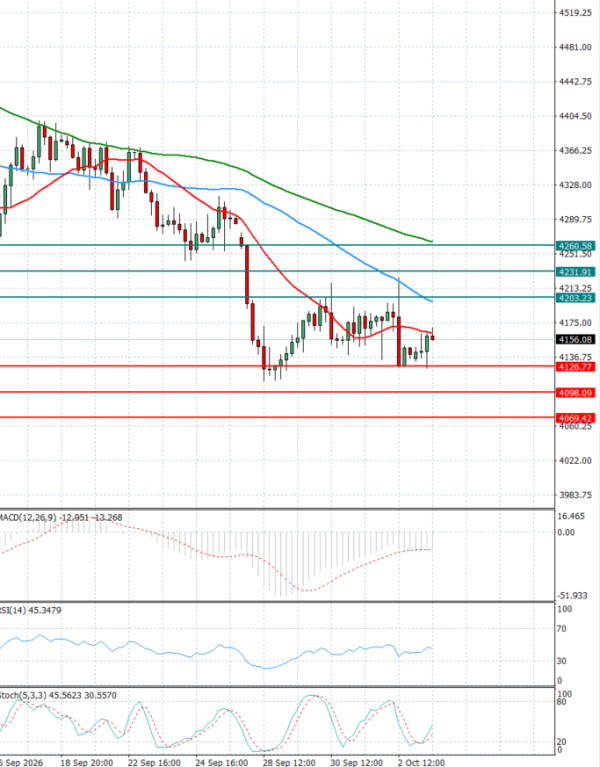Viewport: 600px width, 767px height.
Task: Click the 2 Oct 12:00 time label
Action: 421,763
